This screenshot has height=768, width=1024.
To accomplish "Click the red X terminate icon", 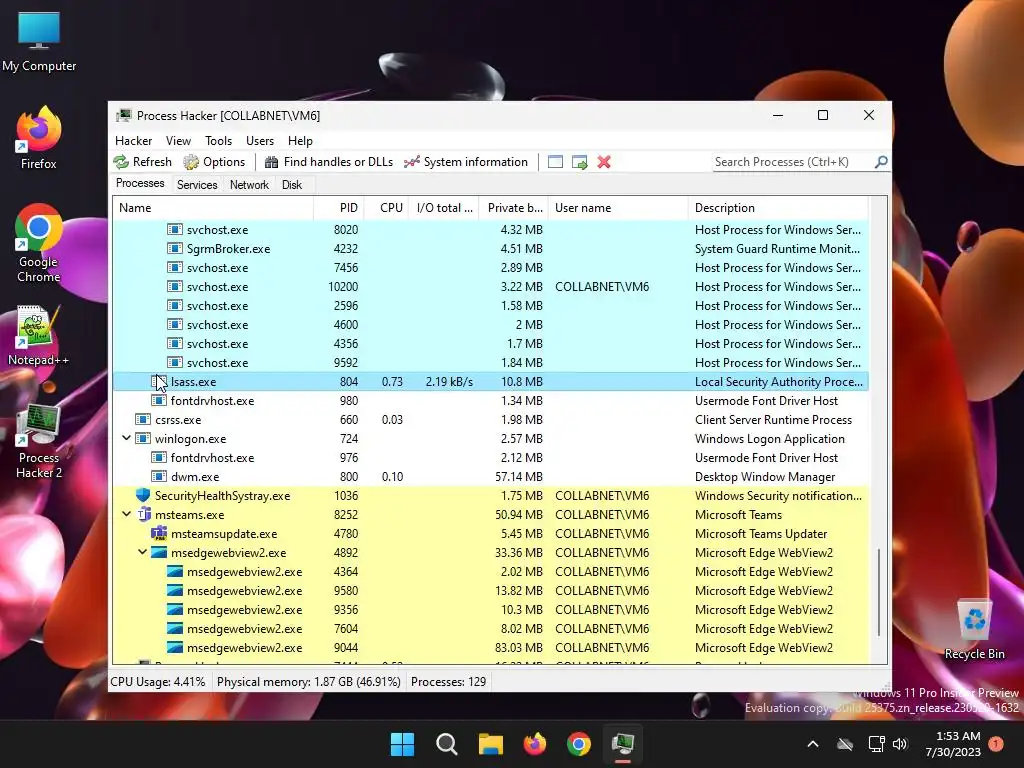I will (x=604, y=162).
